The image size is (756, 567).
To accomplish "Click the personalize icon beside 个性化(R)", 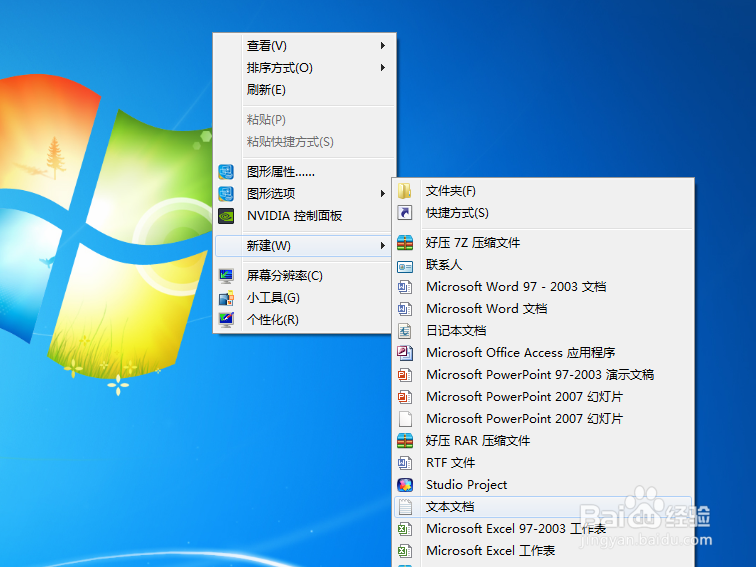I will click(x=226, y=320).
